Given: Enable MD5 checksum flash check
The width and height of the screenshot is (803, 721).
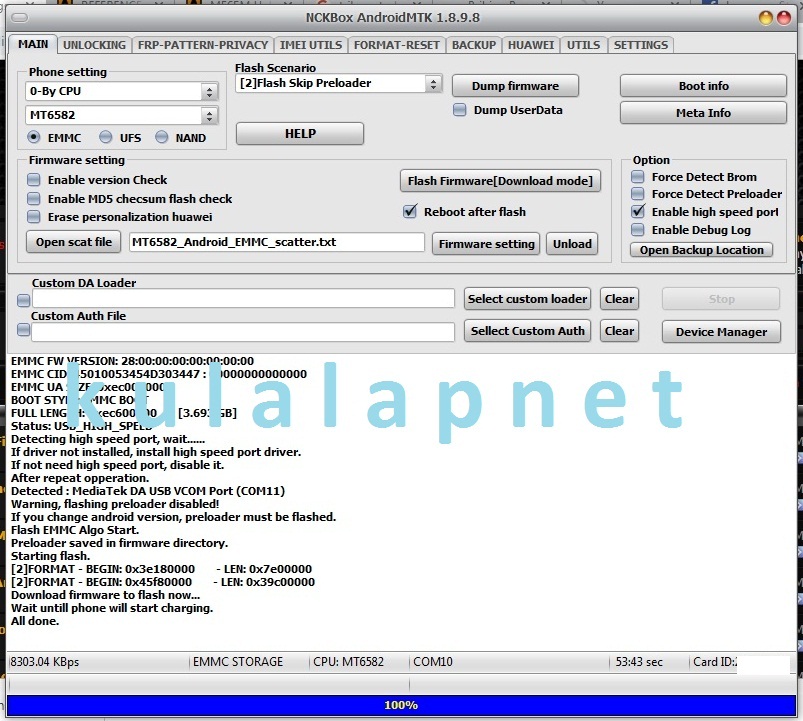Looking at the screenshot, I should [x=34, y=198].
